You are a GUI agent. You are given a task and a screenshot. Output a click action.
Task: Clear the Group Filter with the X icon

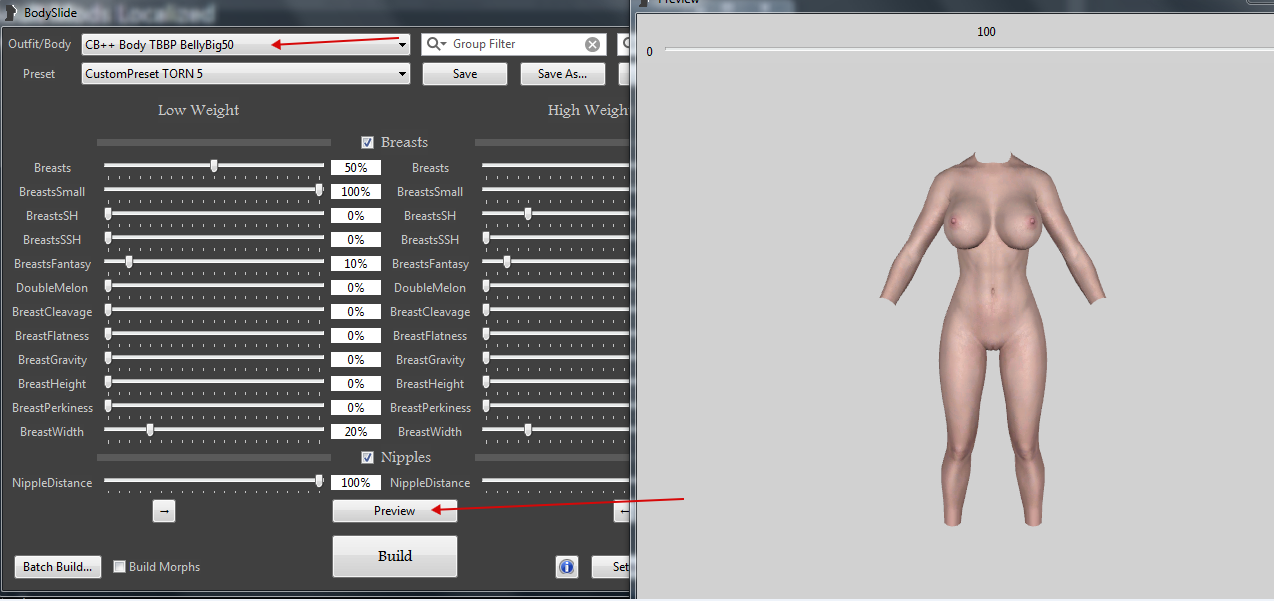pyautogui.click(x=593, y=44)
